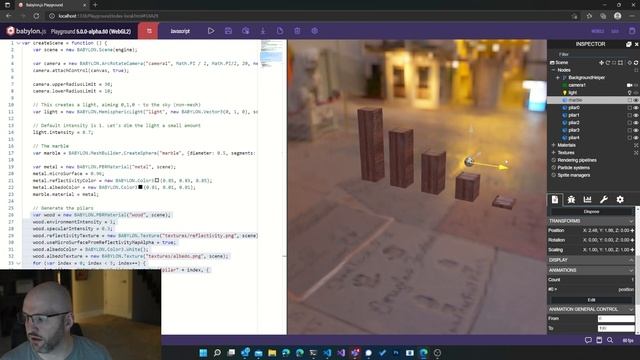Viewport: 640px width, 360px height.
Task: Click the Download icon in the playground toolbar
Action: click(x=263, y=31)
